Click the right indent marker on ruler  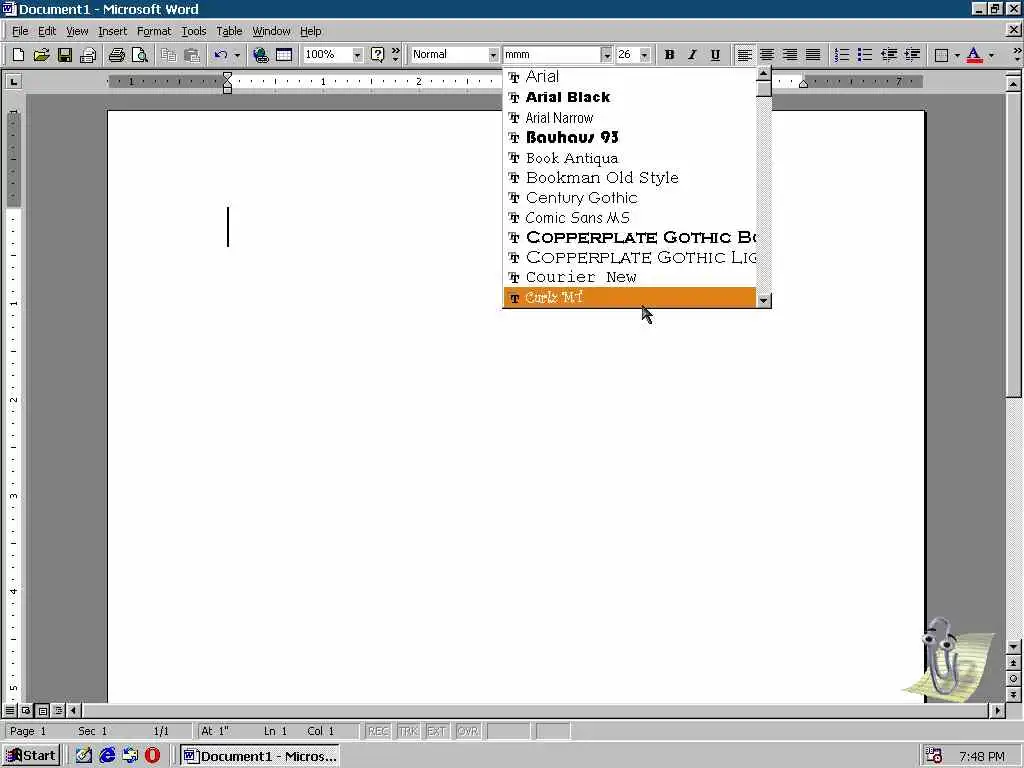(804, 83)
